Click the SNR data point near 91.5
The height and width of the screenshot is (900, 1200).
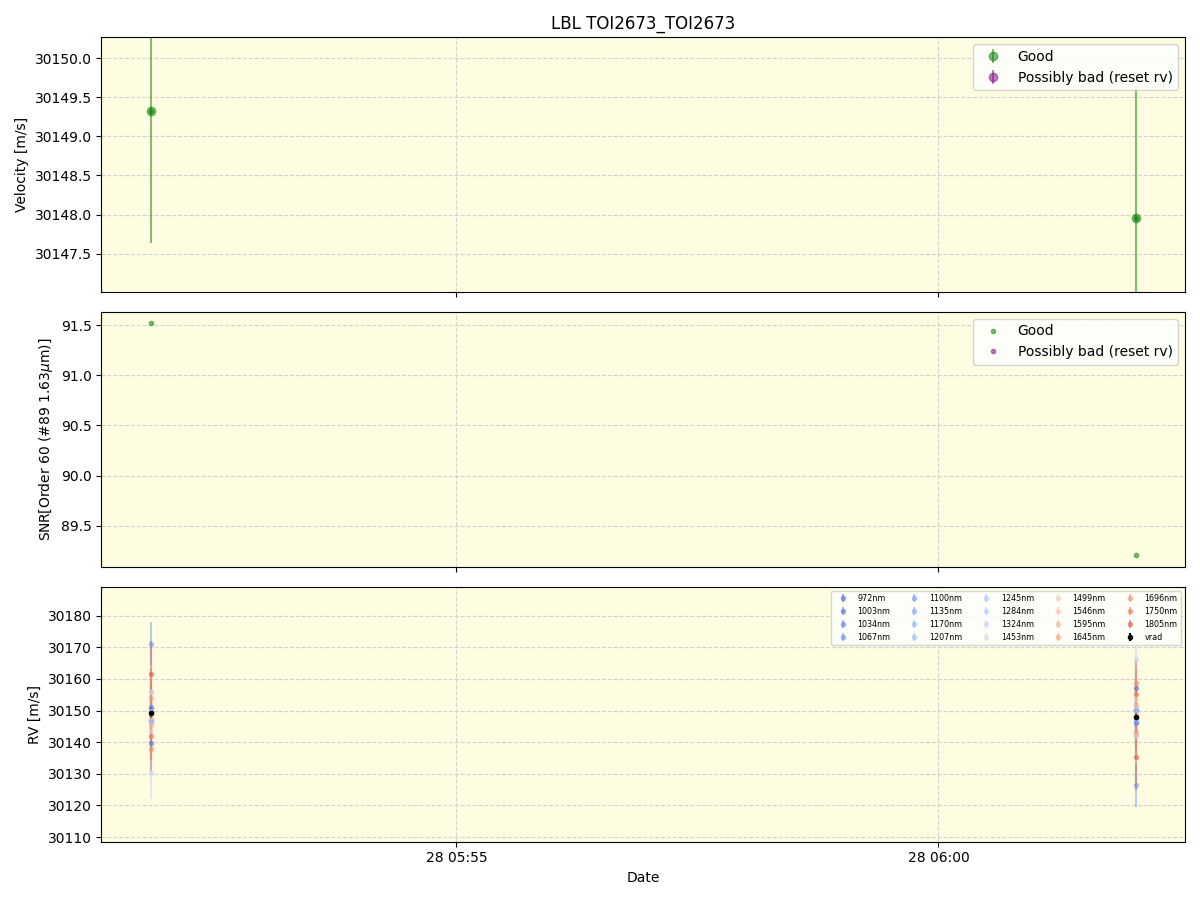coord(151,323)
